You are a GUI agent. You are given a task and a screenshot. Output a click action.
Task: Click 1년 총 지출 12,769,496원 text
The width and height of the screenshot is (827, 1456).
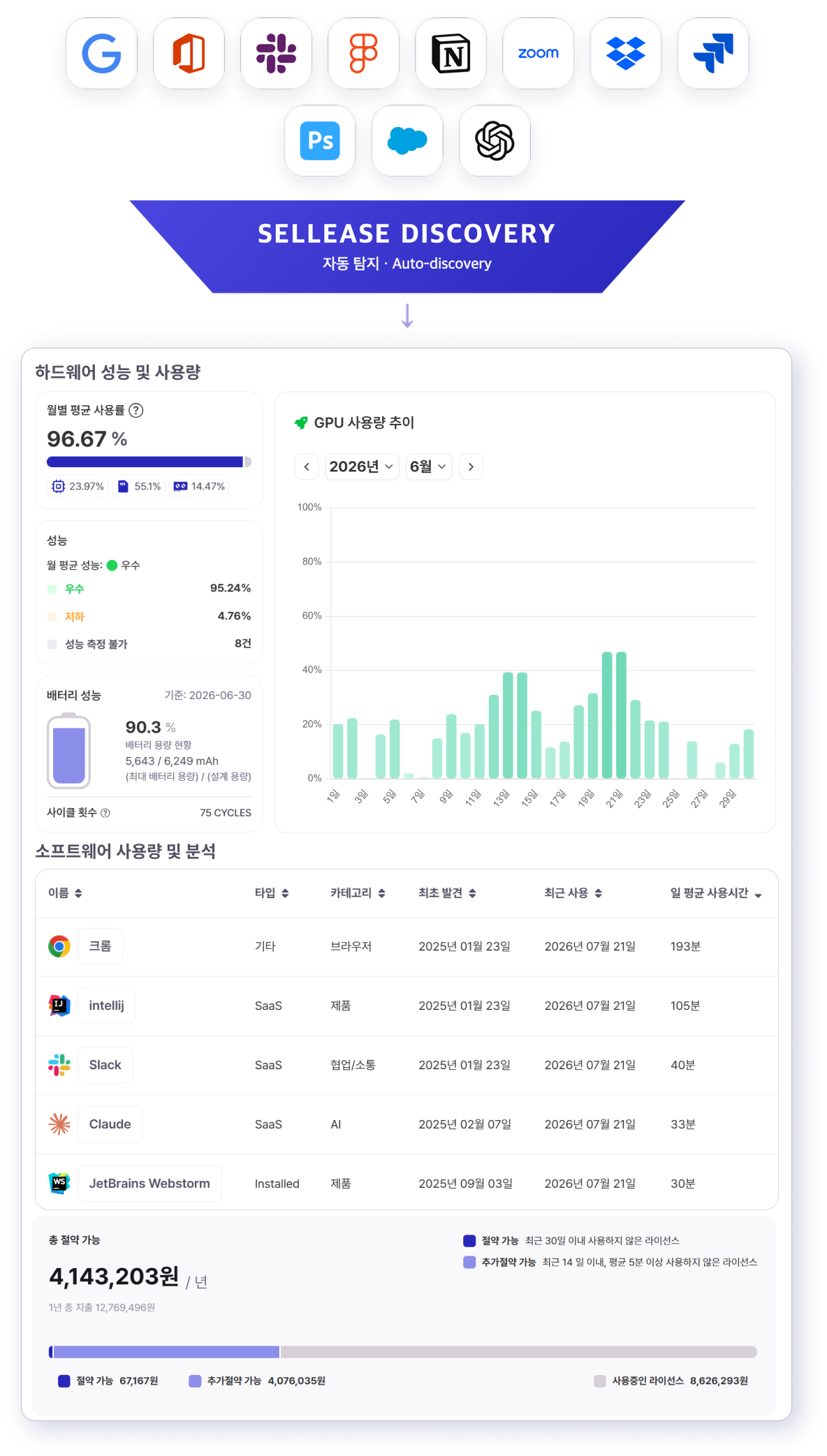click(x=102, y=1307)
